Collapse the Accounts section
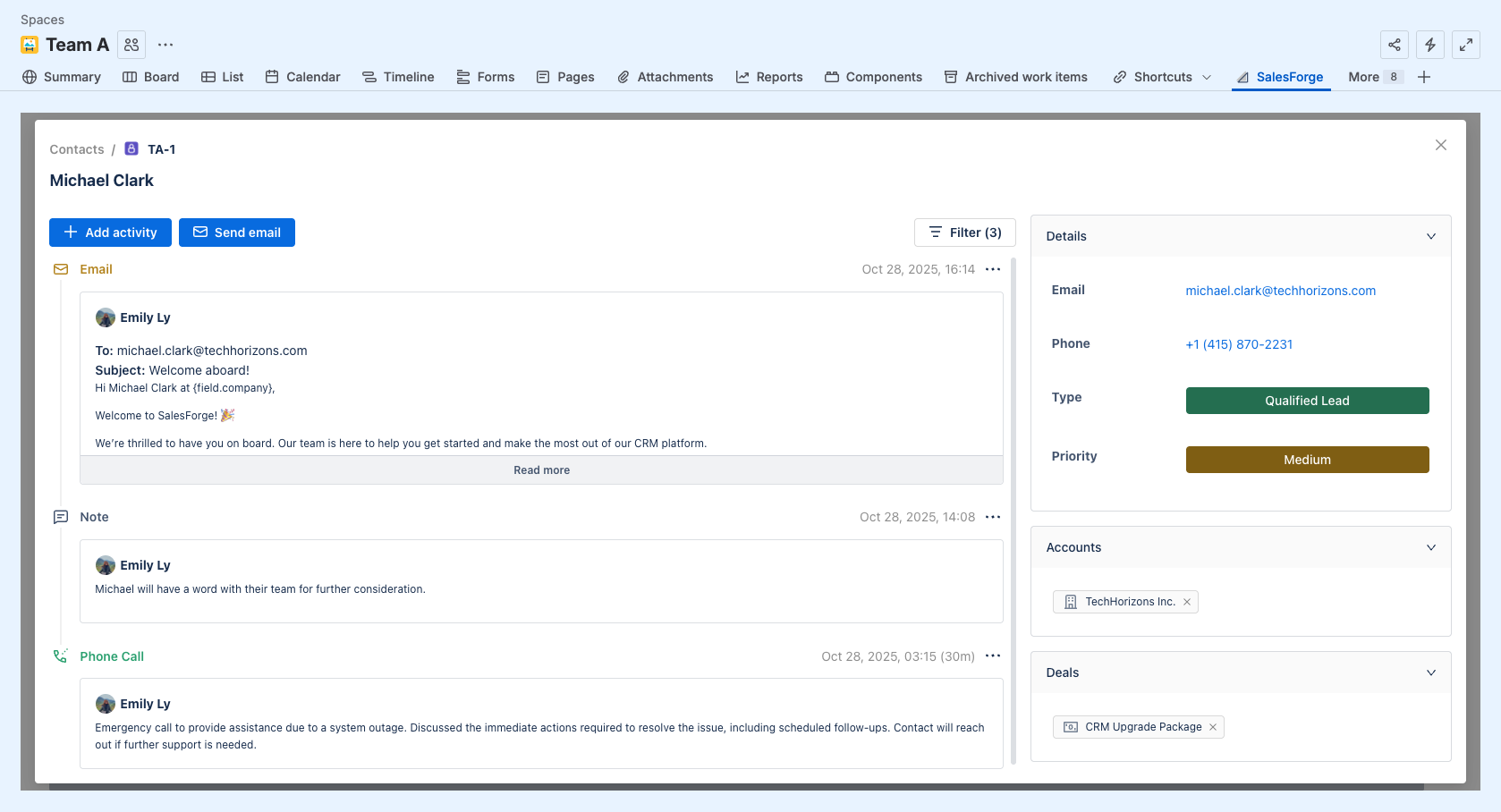 tap(1430, 547)
